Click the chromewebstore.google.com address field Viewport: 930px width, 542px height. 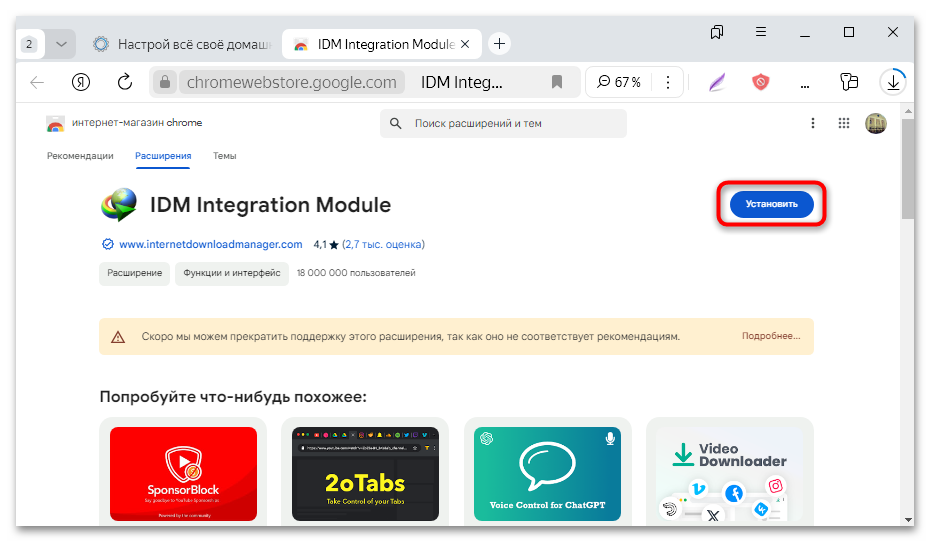pyautogui.click(x=292, y=82)
